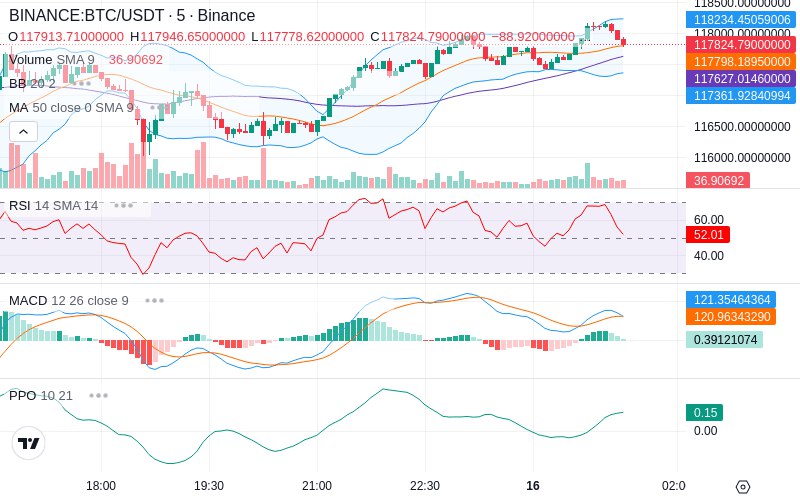Collapse the indicator legend with chevron button
800x500 pixels.
tap(23, 132)
